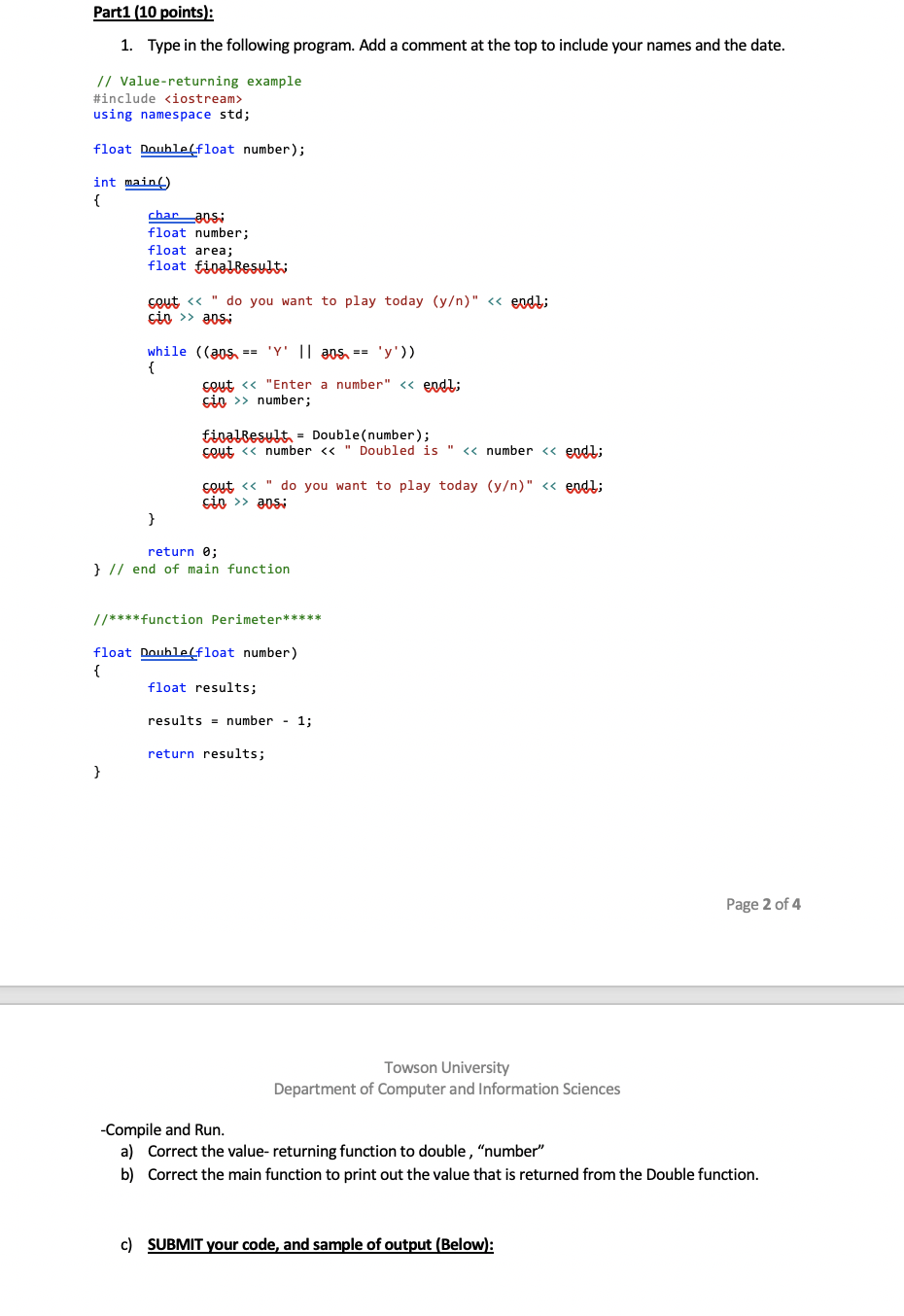Click the underlined SUBMIT your code instruction

(x=320, y=1244)
